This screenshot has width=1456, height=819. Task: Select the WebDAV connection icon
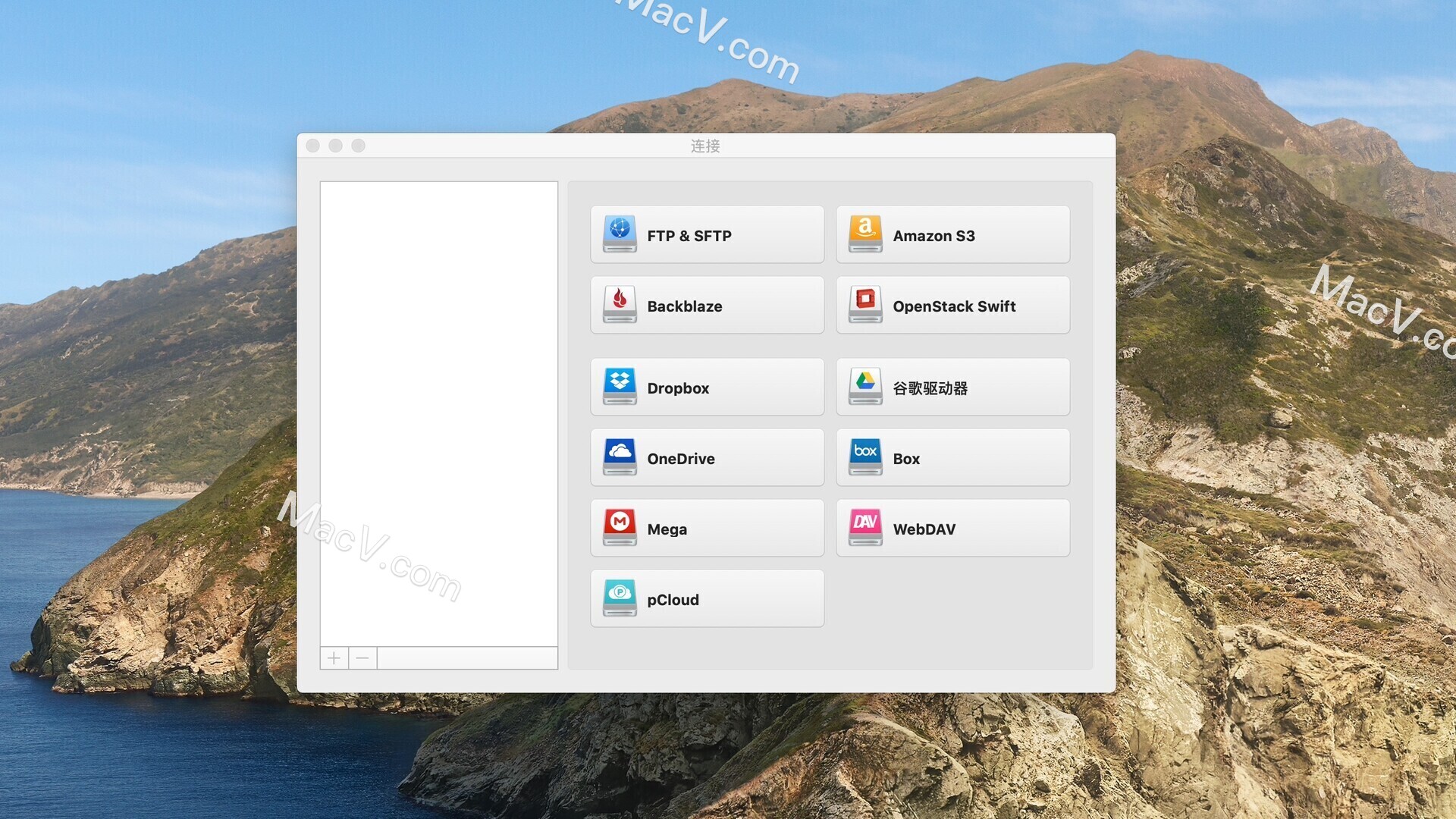(864, 528)
